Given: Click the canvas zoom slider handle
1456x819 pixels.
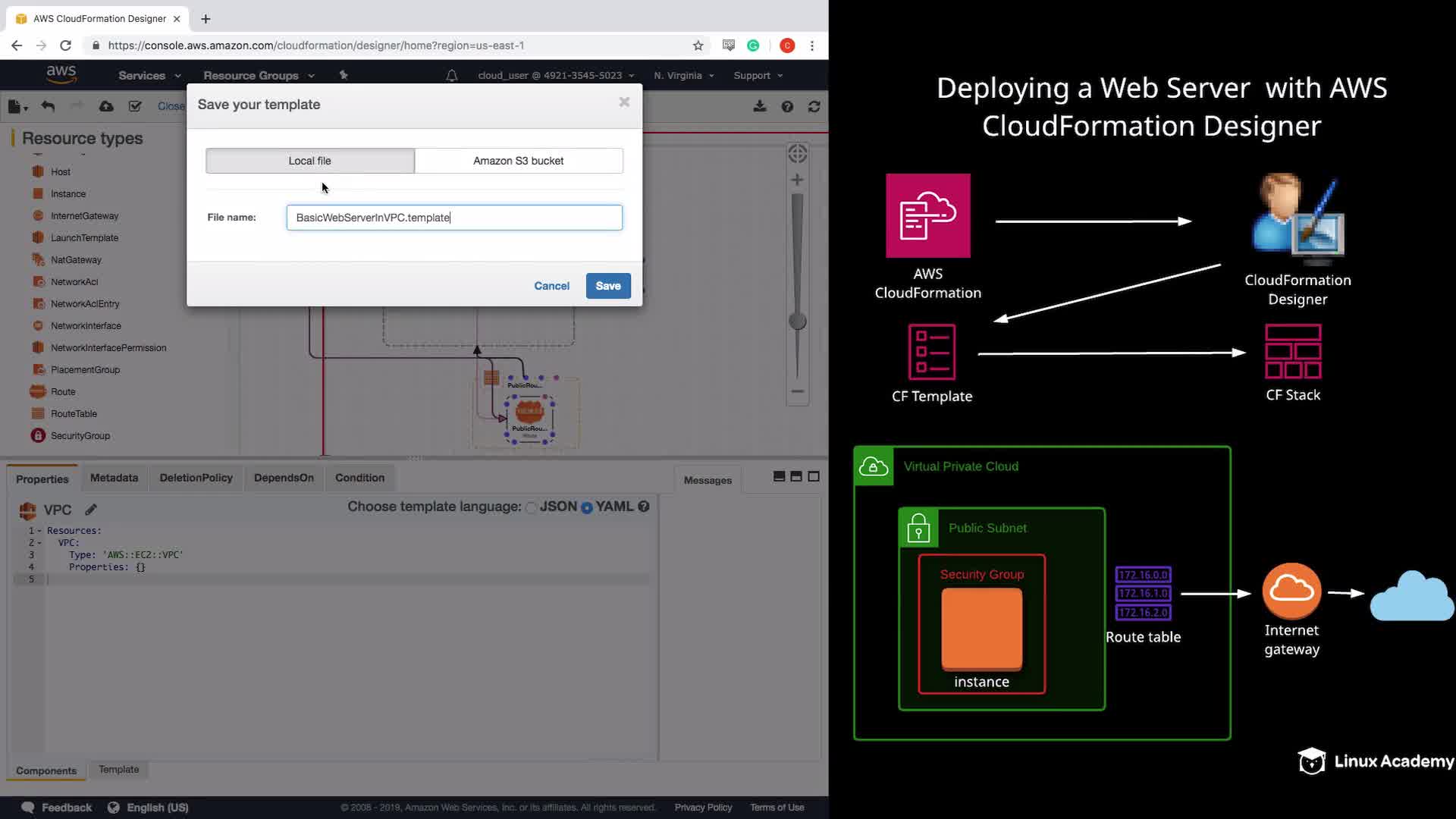Looking at the screenshot, I should click(797, 321).
